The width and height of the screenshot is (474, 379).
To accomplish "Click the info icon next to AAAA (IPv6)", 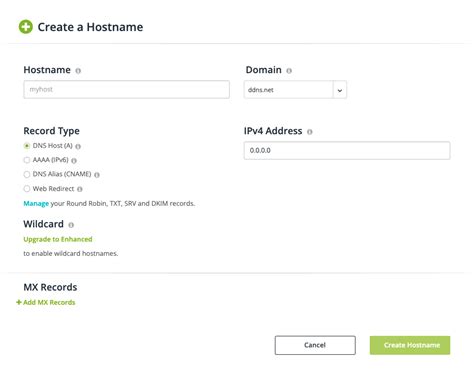I will pos(74,161).
